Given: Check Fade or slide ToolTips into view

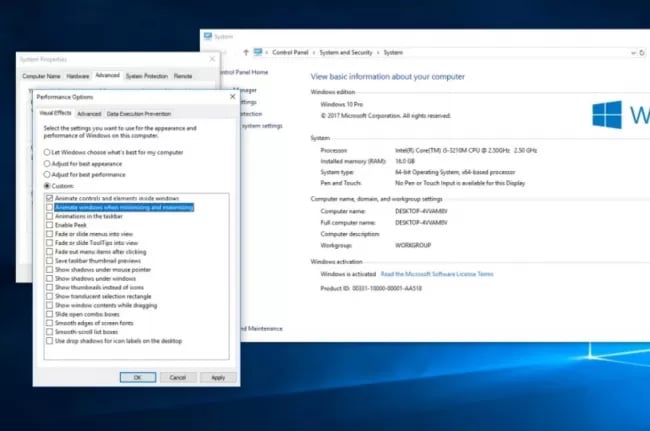Looking at the screenshot, I should [50, 243].
